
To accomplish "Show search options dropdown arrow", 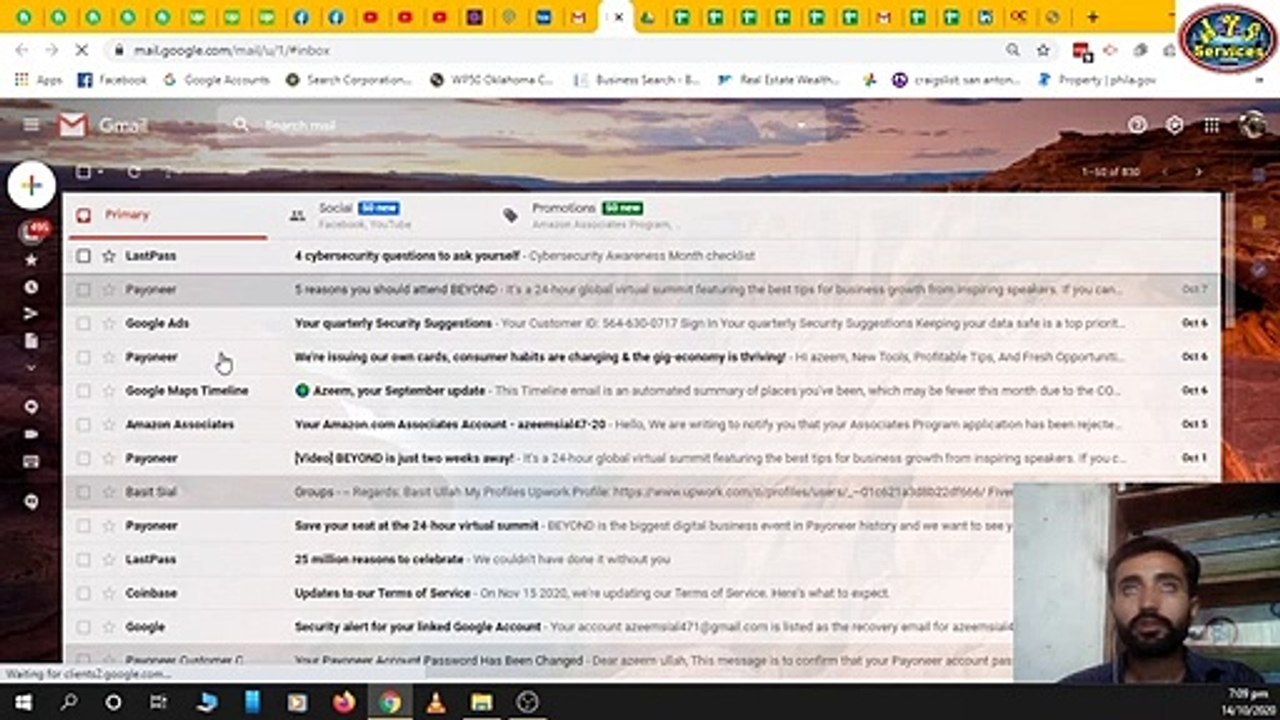I will click(801, 125).
